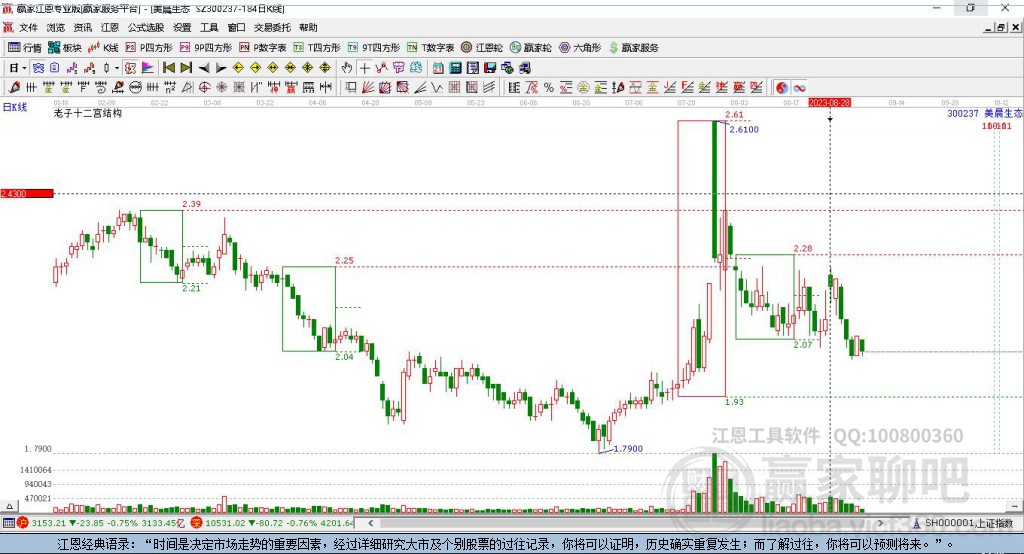Step chart left with black left arrow
Image resolution: width=1024 pixels, height=554 pixels.
(204, 68)
